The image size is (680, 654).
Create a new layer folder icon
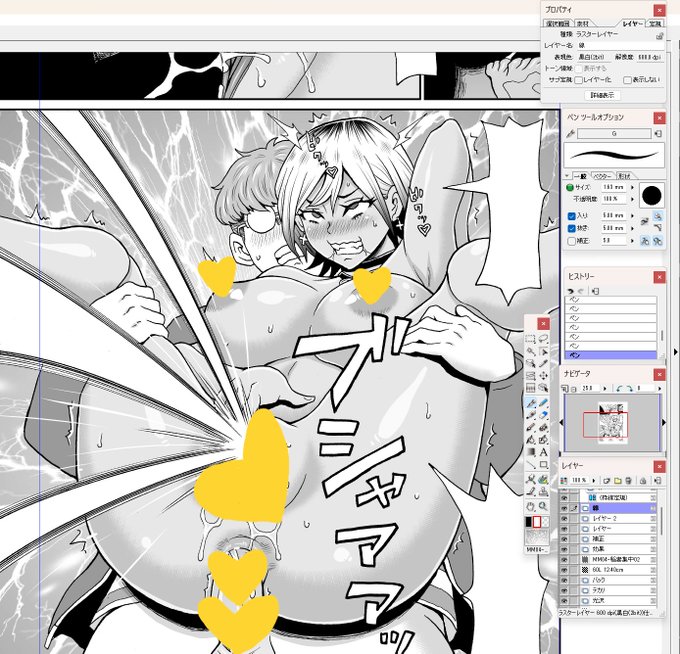coord(618,481)
